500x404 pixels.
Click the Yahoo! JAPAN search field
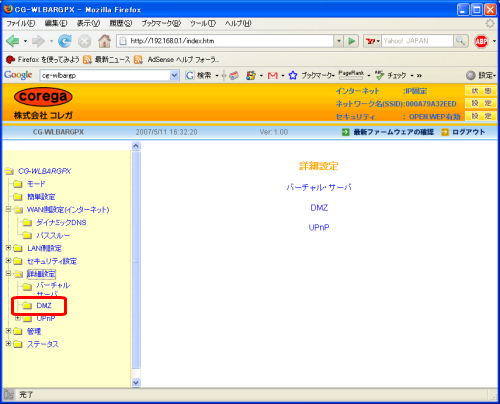(417, 41)
